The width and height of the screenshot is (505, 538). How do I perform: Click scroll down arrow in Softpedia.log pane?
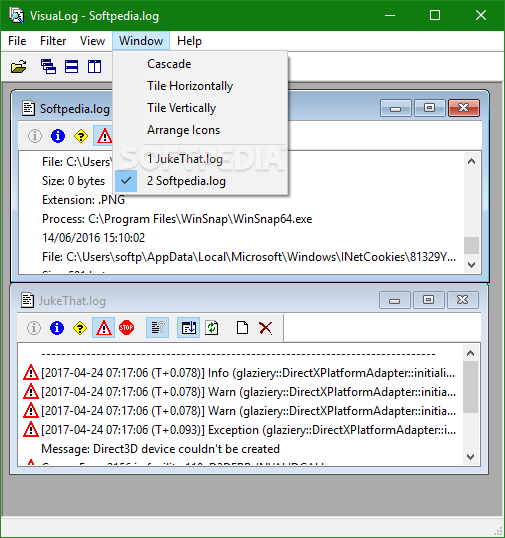click(x=471, y=265)
